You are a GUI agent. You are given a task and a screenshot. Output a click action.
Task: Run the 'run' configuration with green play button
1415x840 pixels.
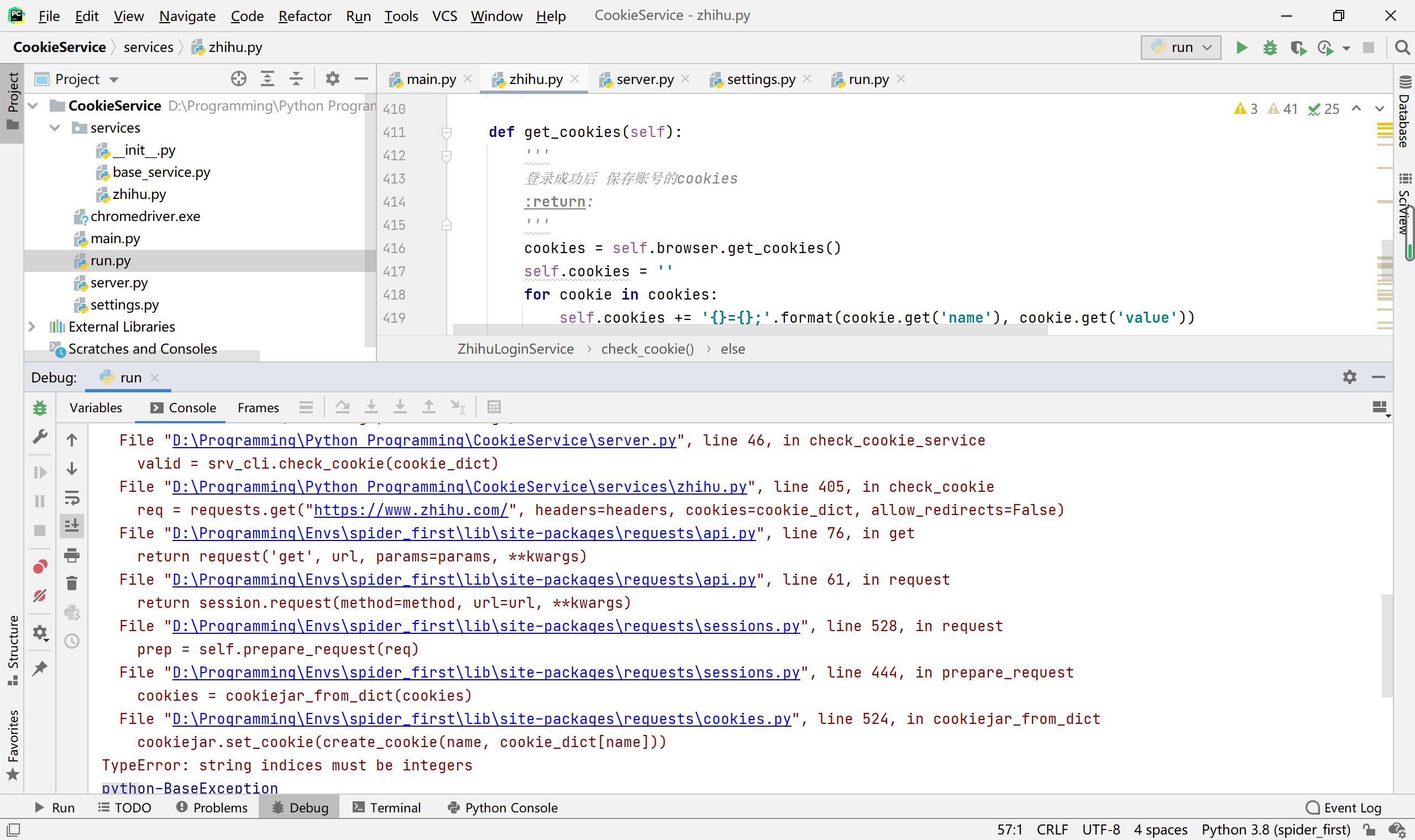pyautogui.click(x=1241, y=48)
